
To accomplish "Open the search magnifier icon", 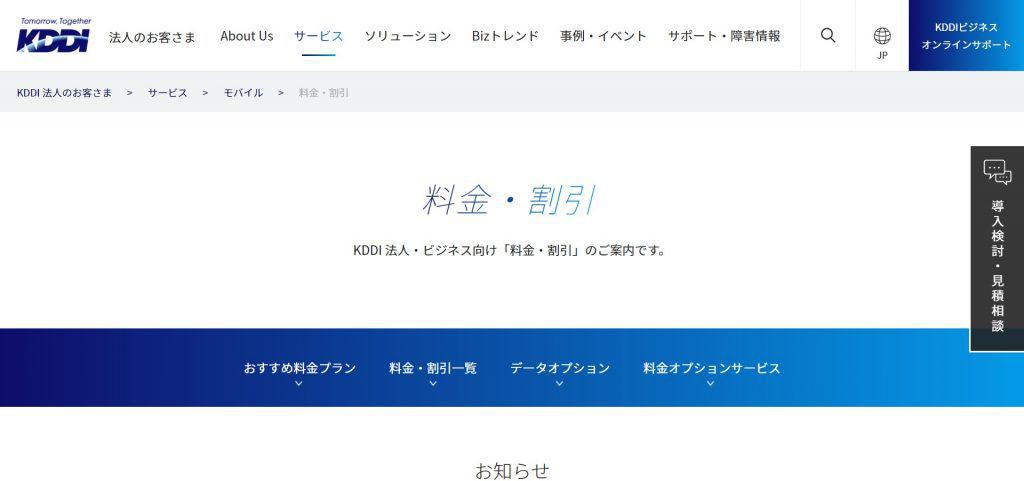I will [827, 35].
